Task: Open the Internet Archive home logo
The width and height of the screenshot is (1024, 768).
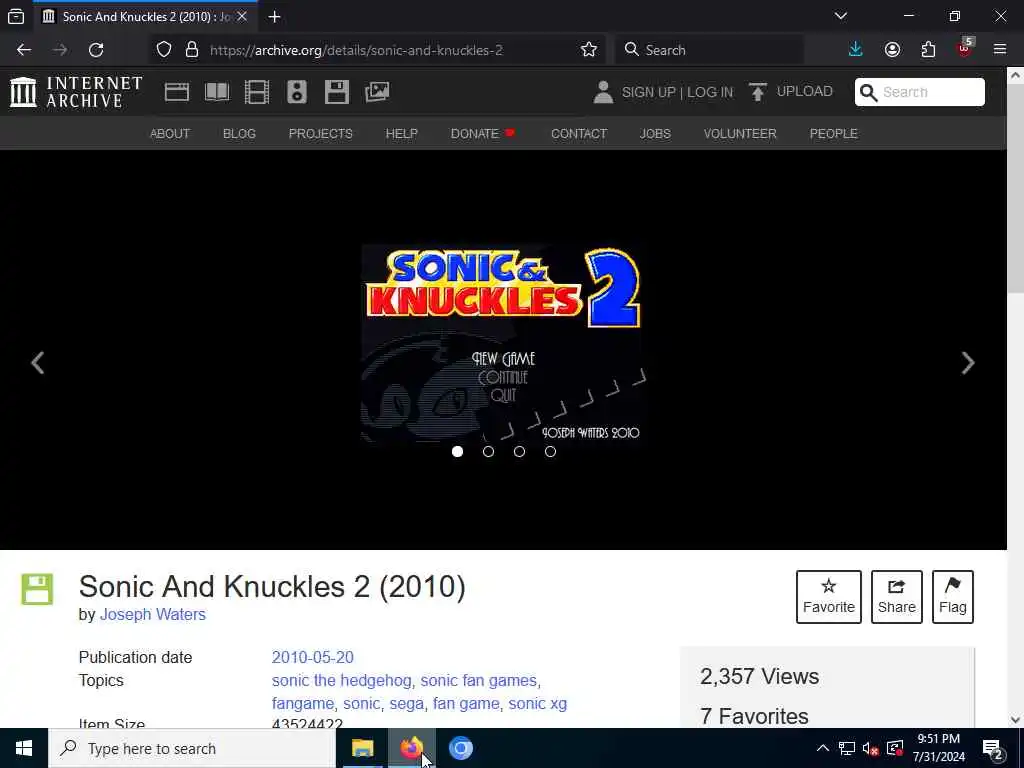Action: pos(76,91)
